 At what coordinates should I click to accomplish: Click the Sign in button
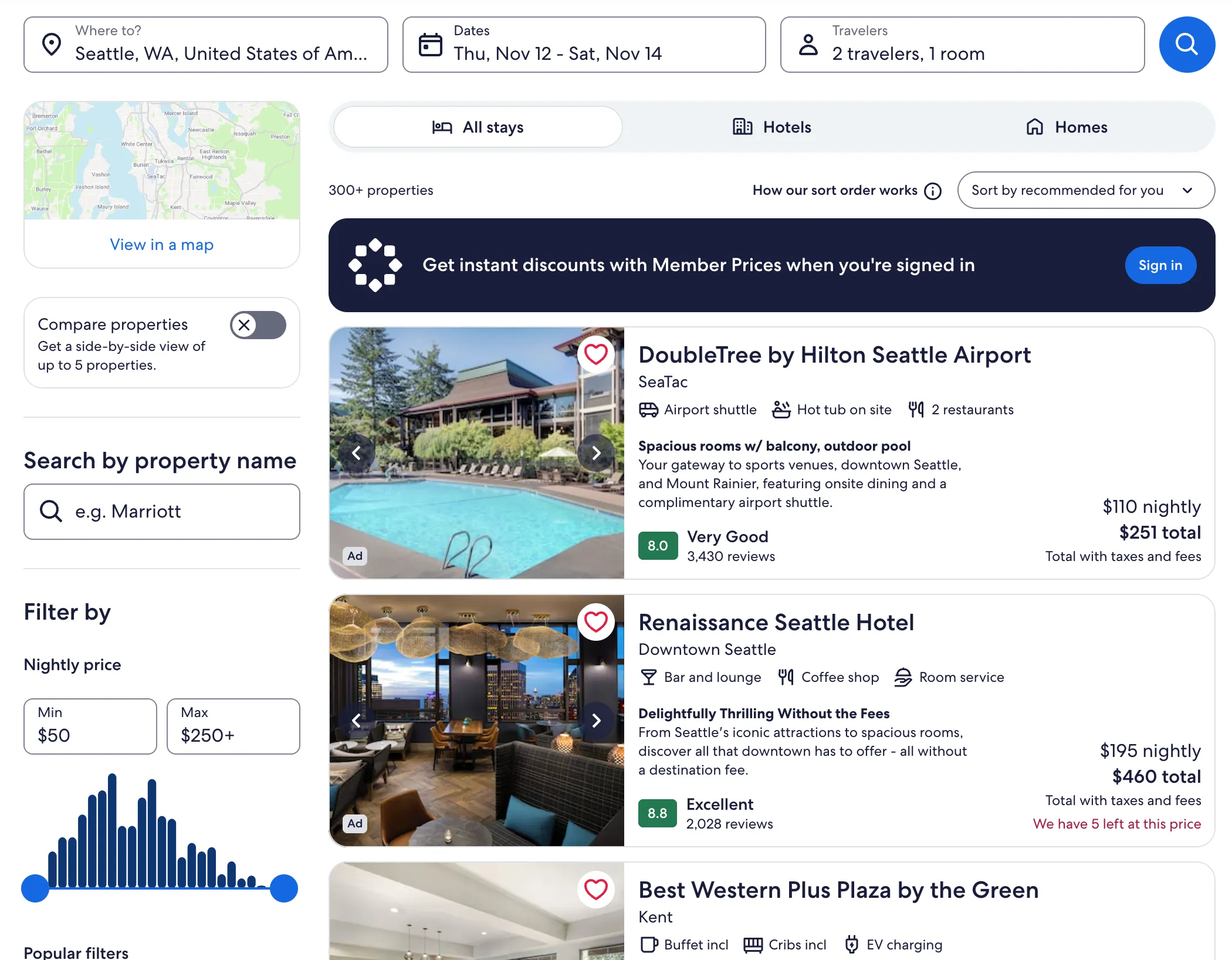[x=1160, y=265]
